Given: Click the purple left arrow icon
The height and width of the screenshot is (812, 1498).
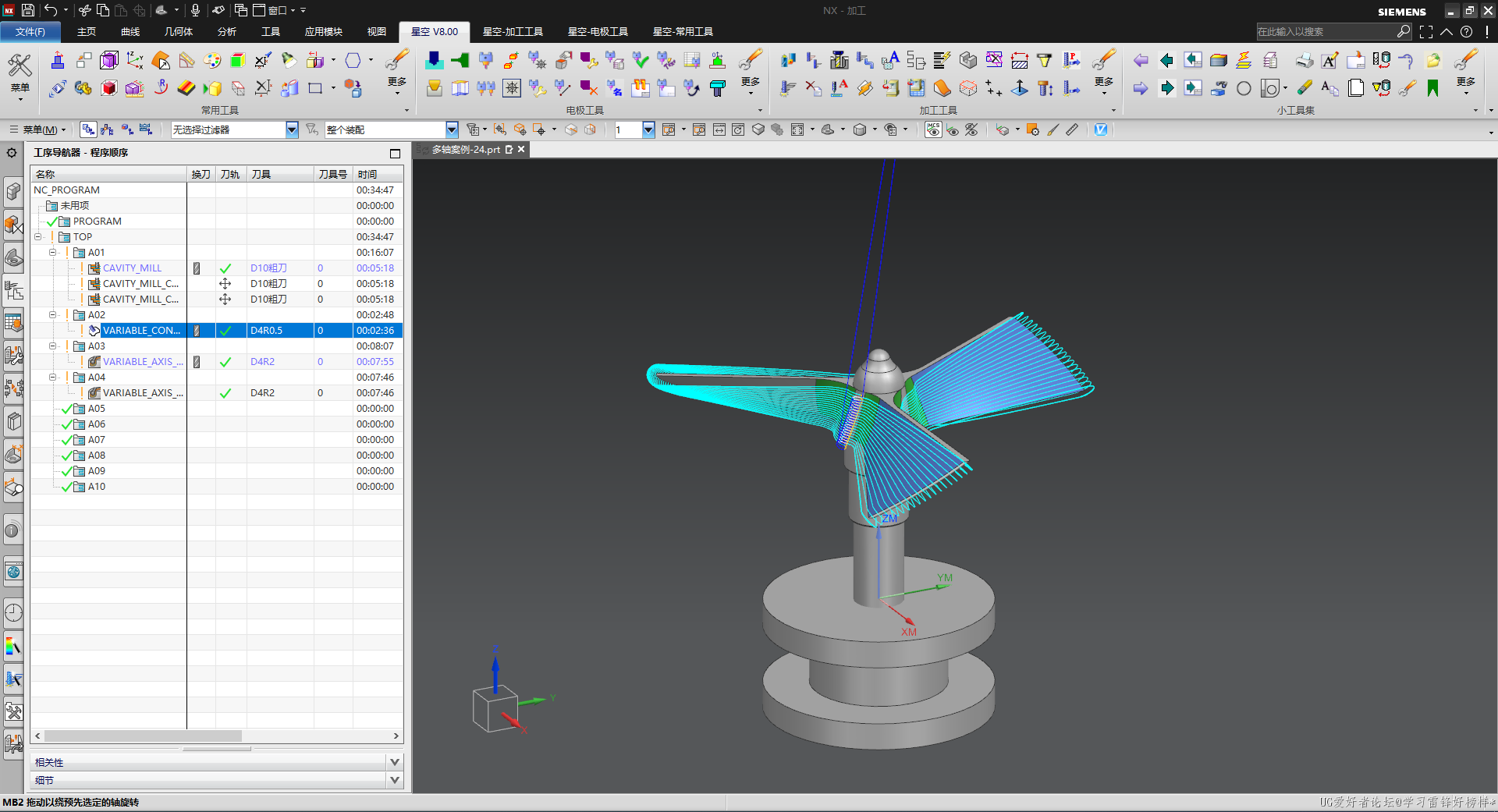Looking at the screenshot, I should [1141, 60].
